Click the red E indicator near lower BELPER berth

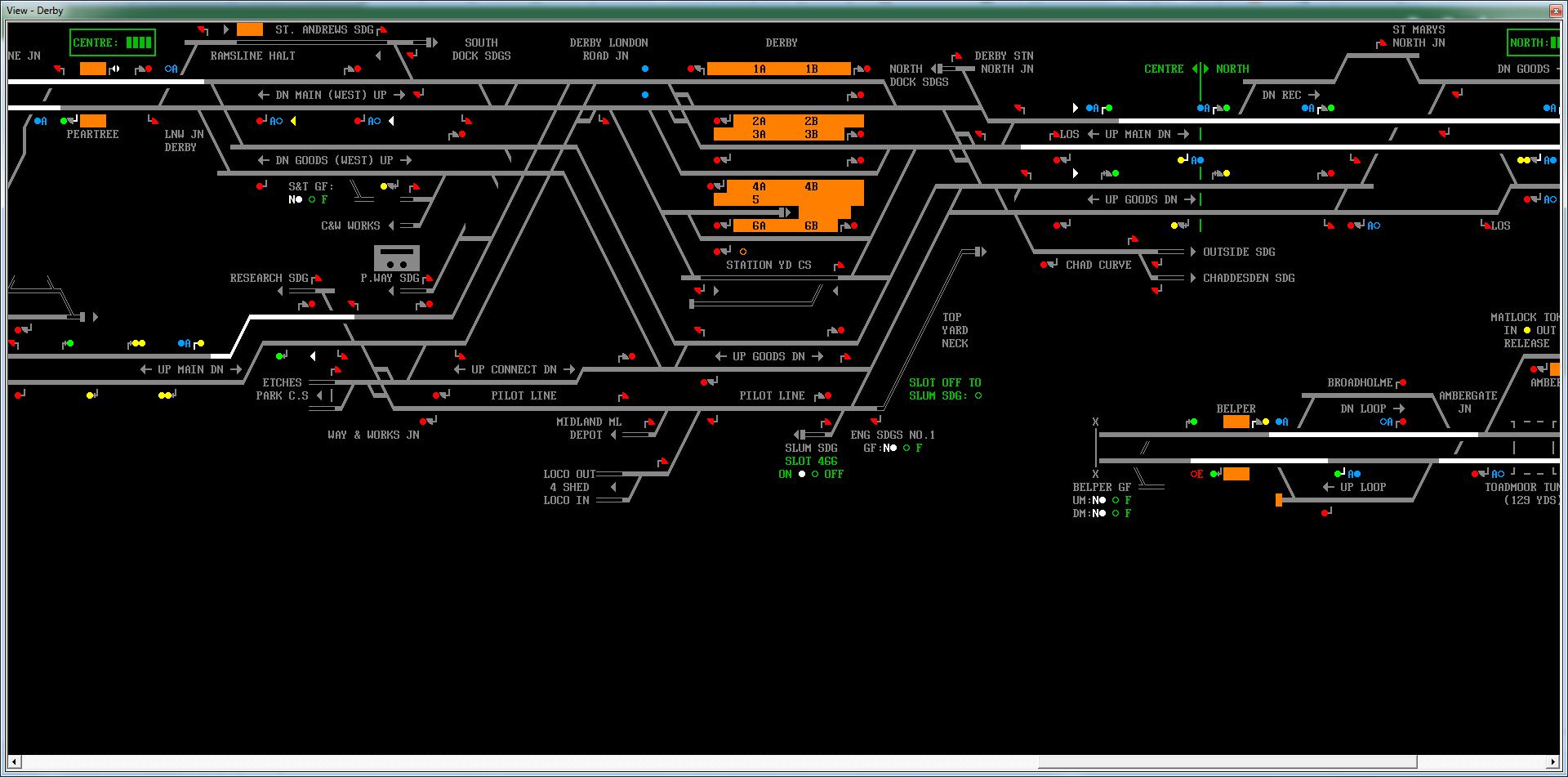coord(1196,474)
